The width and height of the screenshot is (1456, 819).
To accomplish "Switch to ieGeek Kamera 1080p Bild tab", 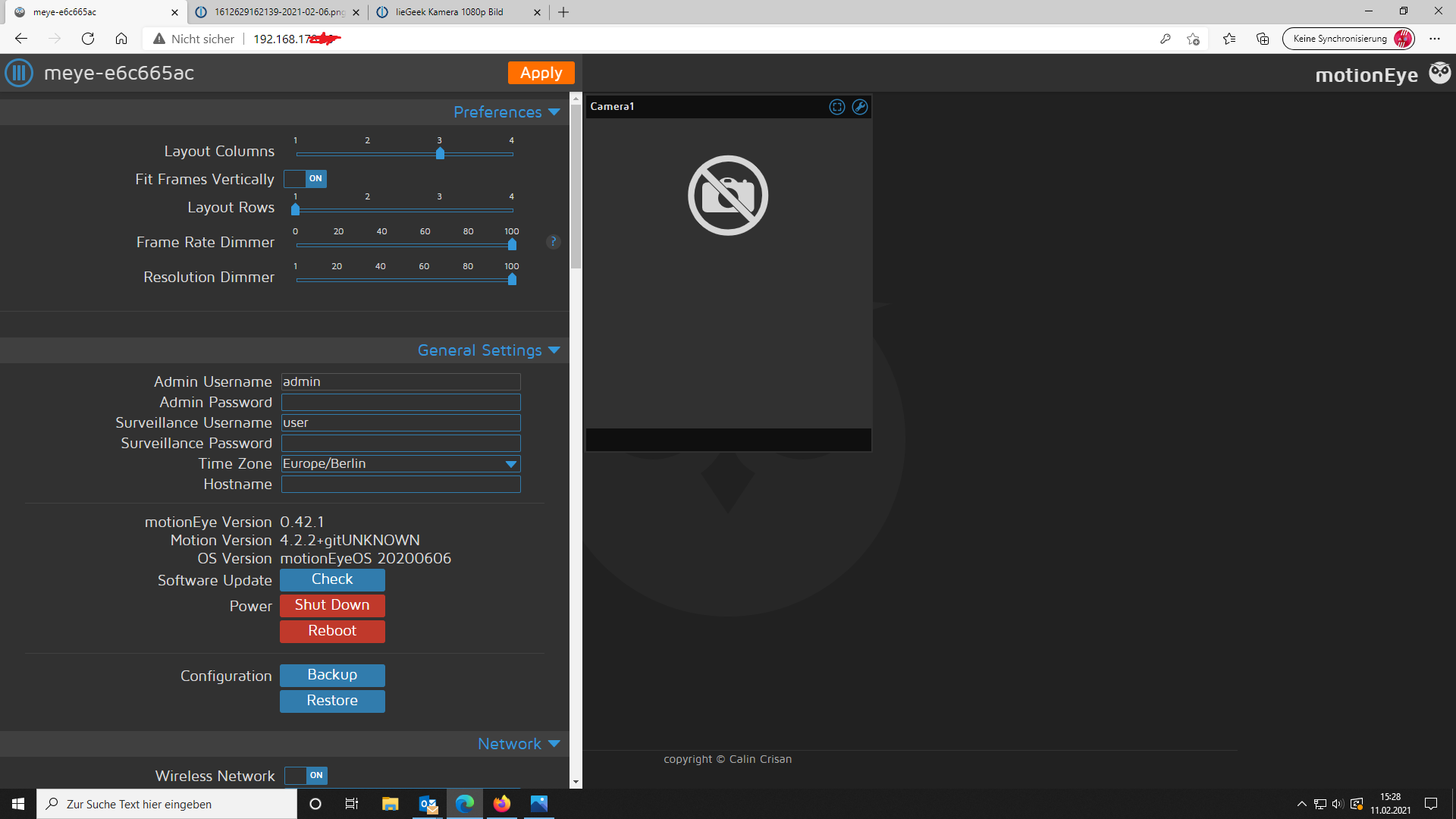I will 449,12.
